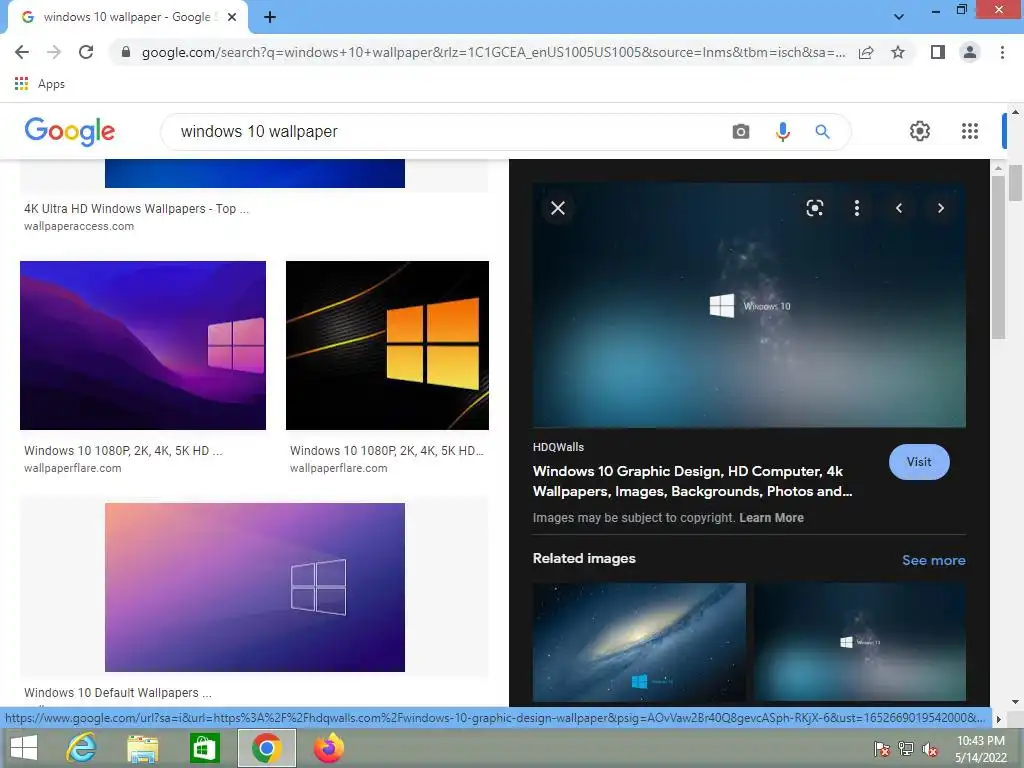Open the taskbar clock showing 10:43 PM
The image size is (1024, 768).
point(981,749)
